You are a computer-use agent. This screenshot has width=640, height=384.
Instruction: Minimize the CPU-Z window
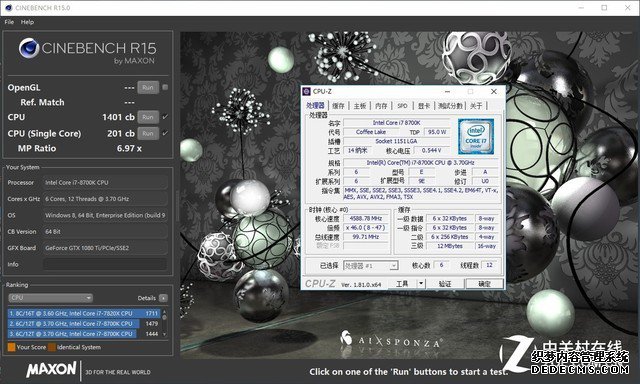447,91
